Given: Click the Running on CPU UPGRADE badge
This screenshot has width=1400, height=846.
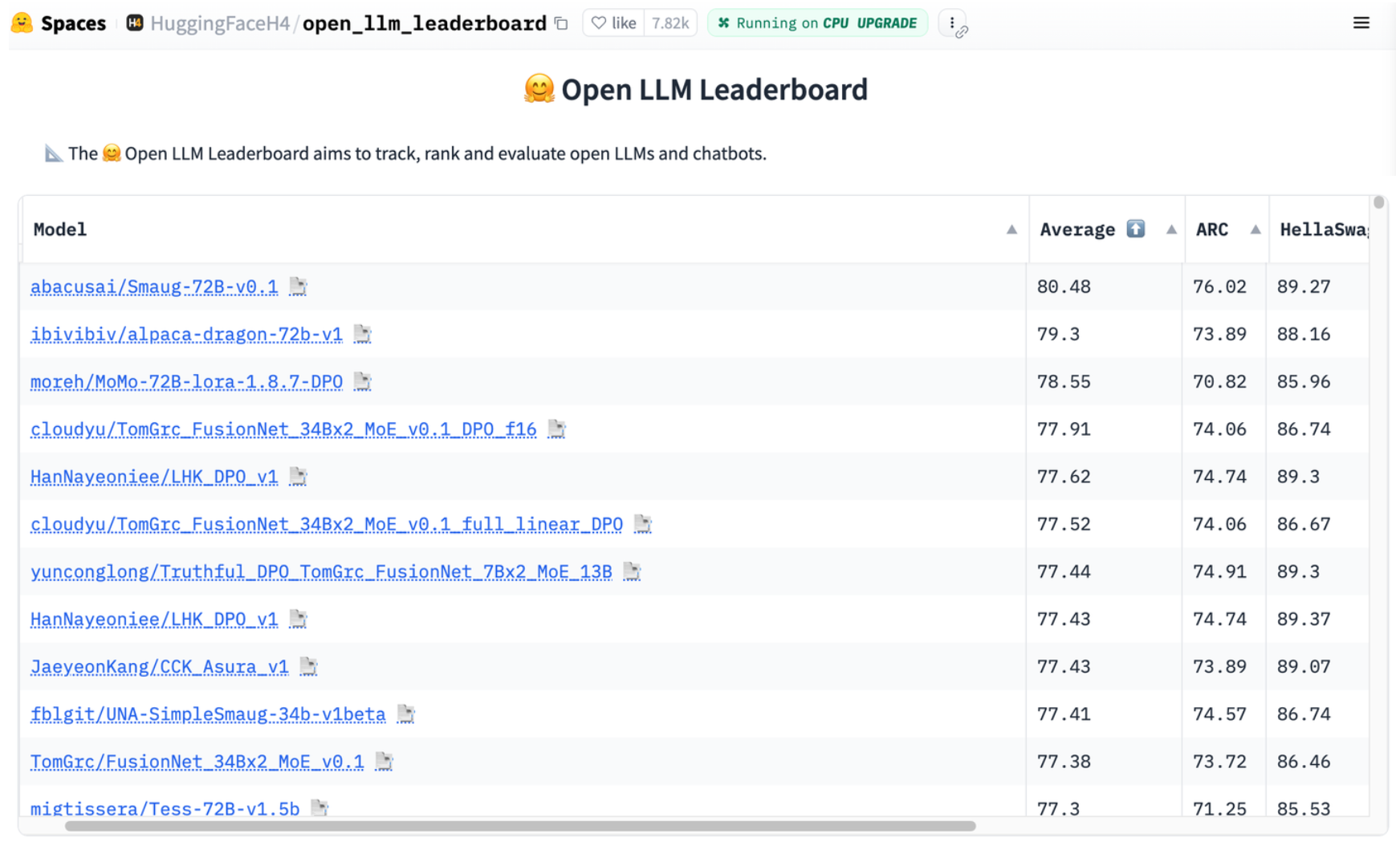Looking at the screenshot, I should coord(817,23).
